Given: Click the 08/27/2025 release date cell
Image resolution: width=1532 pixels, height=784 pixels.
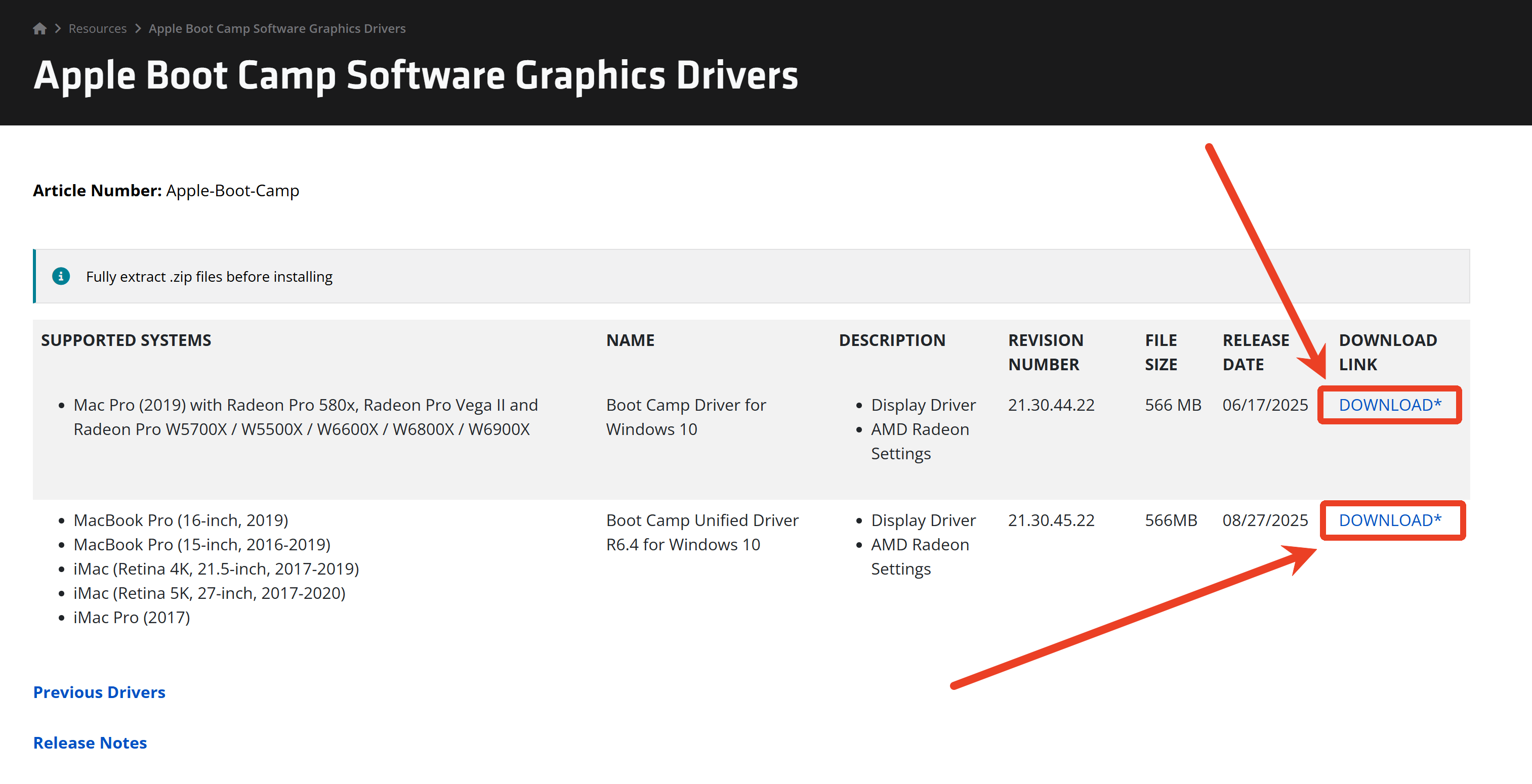Looking at the screenshot, I should click(x=1264, y=520).
